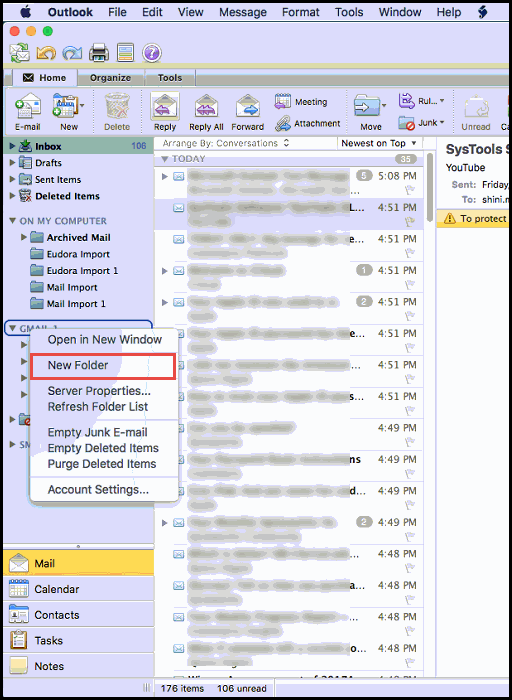Choose Purge Deleted Items
This screenshot has width=512, height=700.
click(102, 464)
